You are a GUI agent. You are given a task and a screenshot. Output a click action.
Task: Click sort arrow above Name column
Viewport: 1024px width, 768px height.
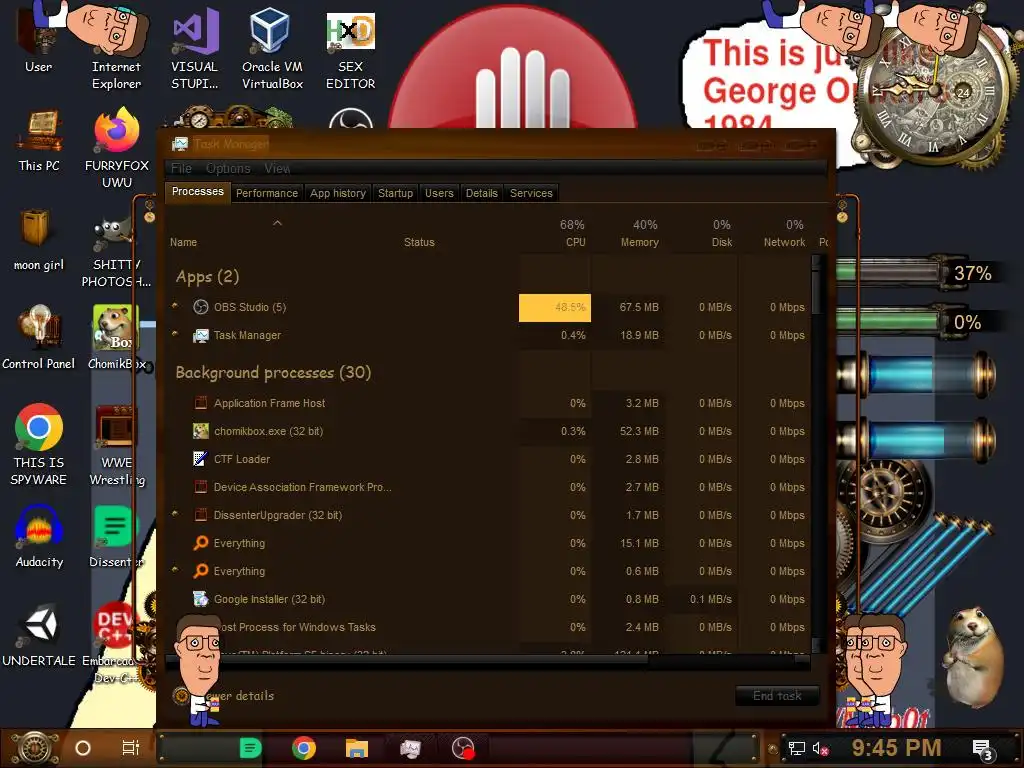pos(278,223)
